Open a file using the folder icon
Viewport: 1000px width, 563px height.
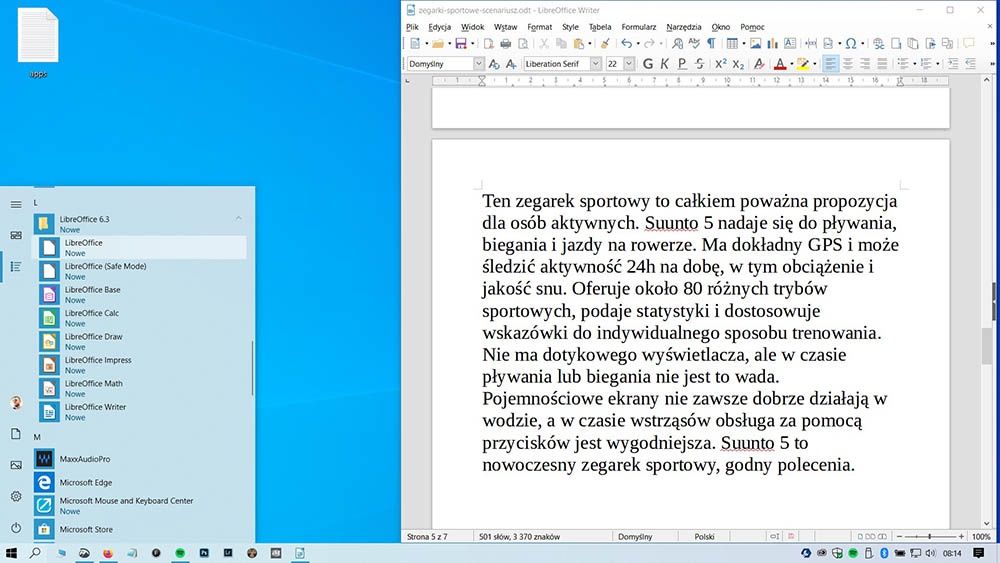(438, 43)
